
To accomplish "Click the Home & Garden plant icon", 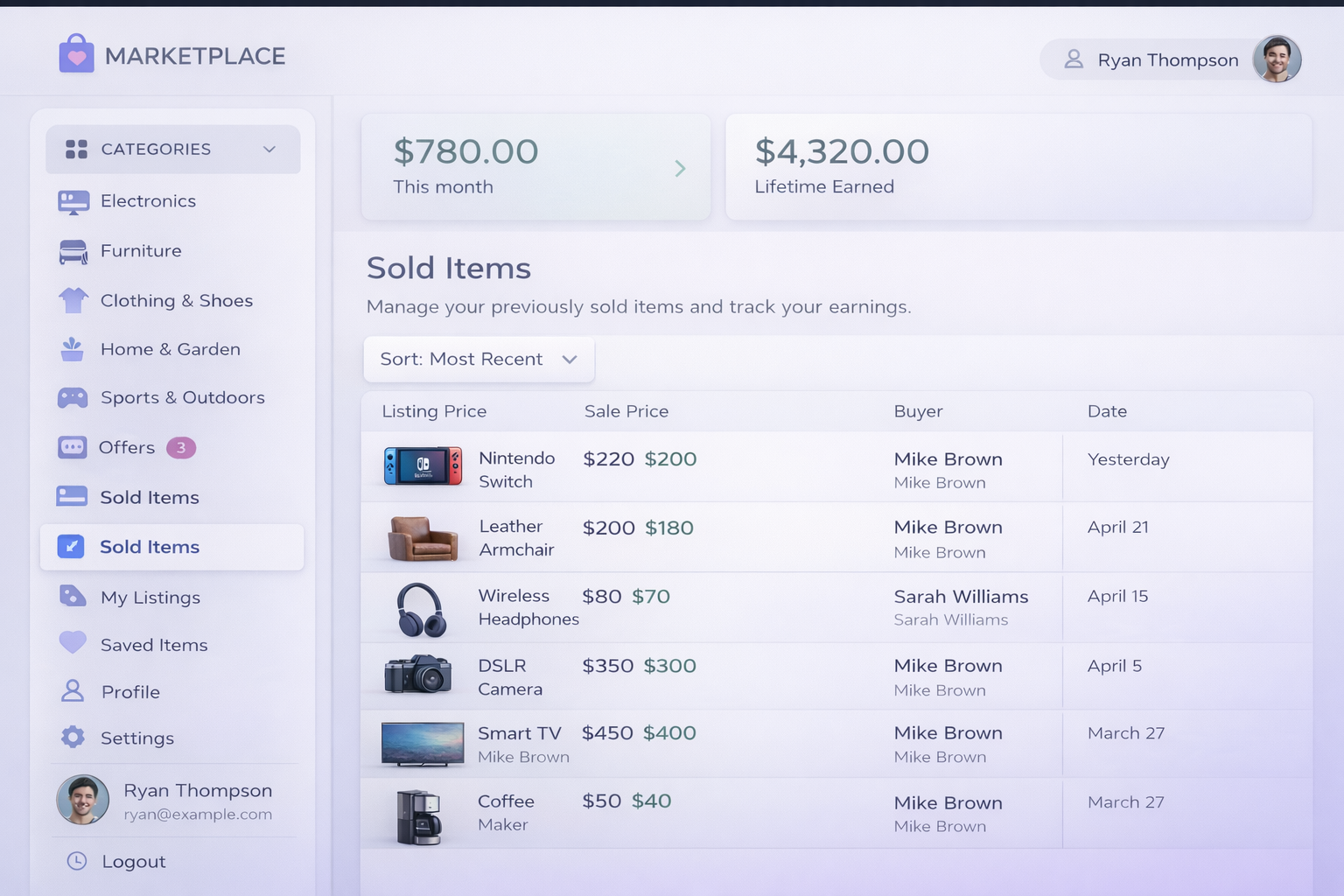I will click(73, 350).
